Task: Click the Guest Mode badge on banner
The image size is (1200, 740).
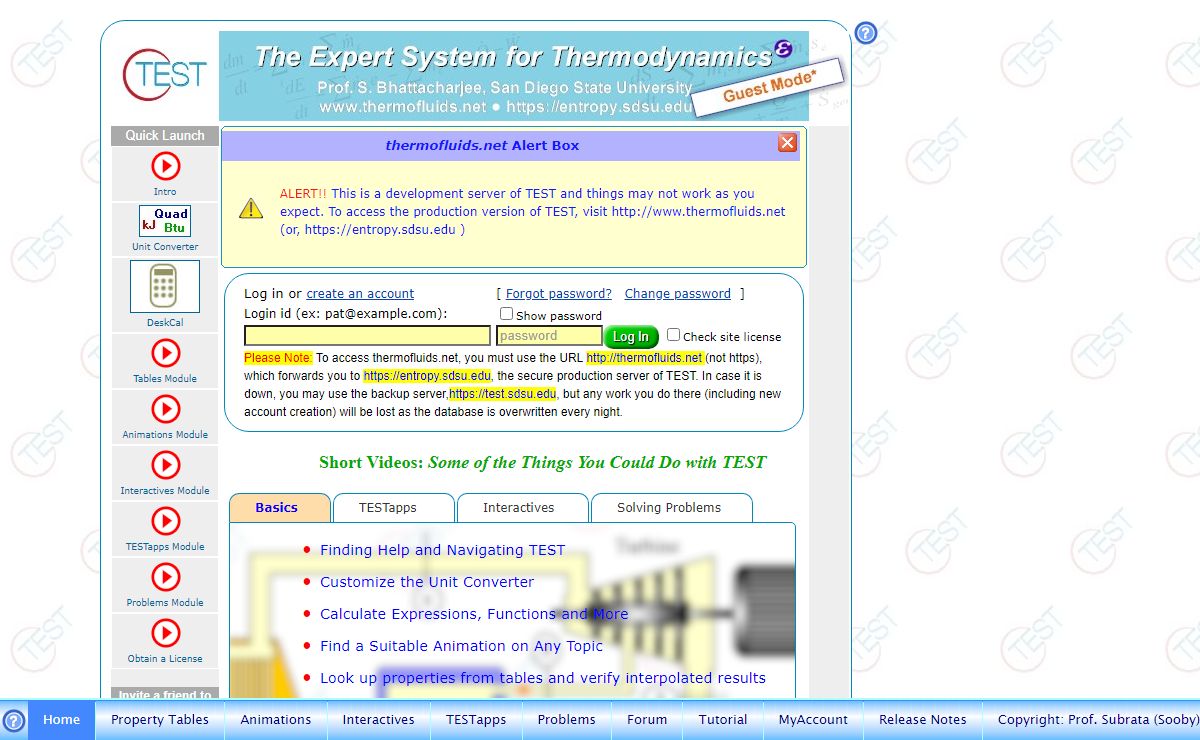Action: pos(769,87)
